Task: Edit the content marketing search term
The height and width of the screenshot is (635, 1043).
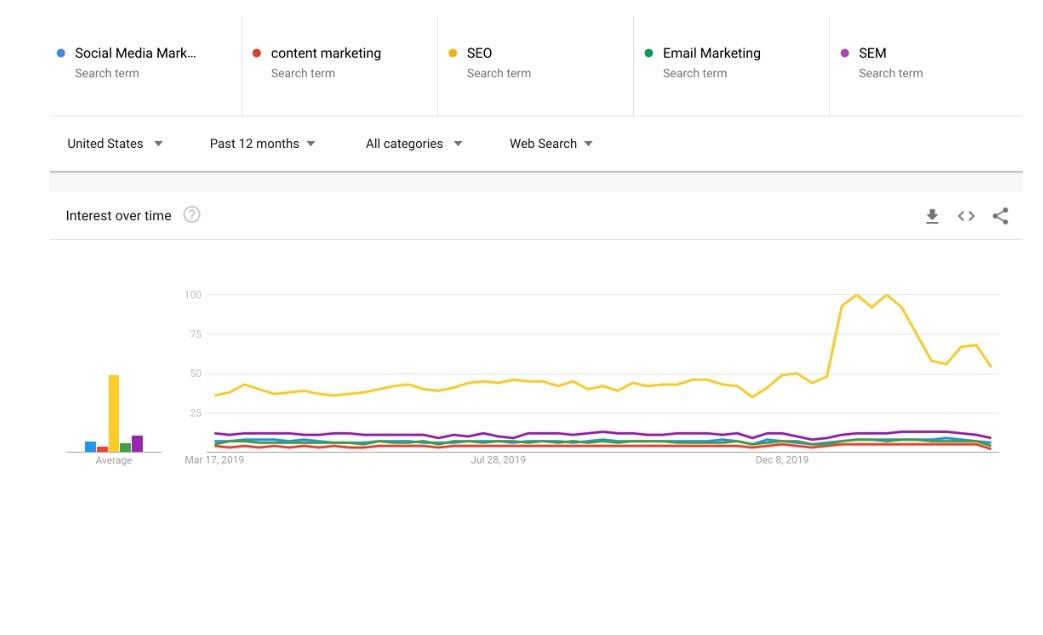Action: coord(326,53)
